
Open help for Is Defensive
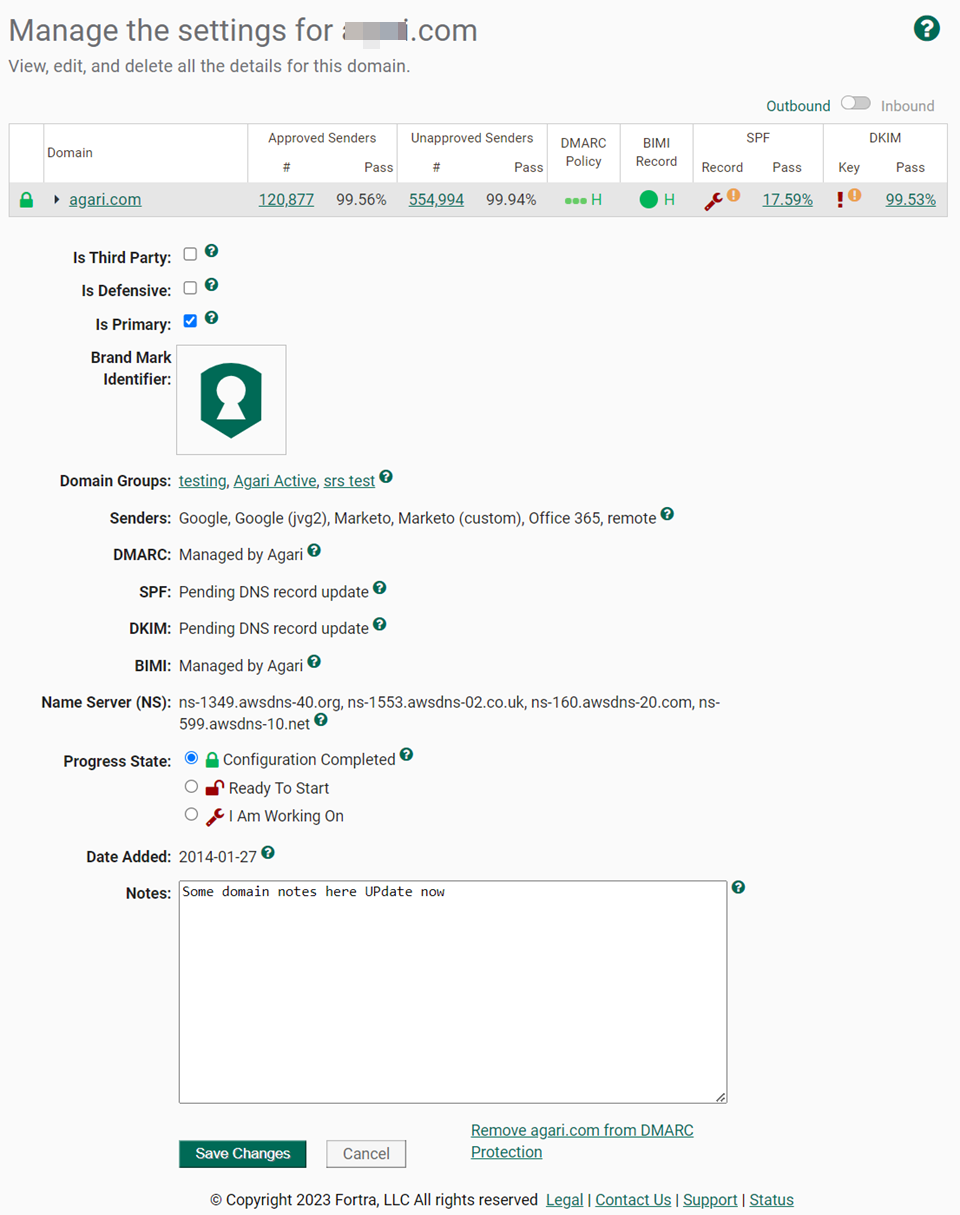click(211, 285)
